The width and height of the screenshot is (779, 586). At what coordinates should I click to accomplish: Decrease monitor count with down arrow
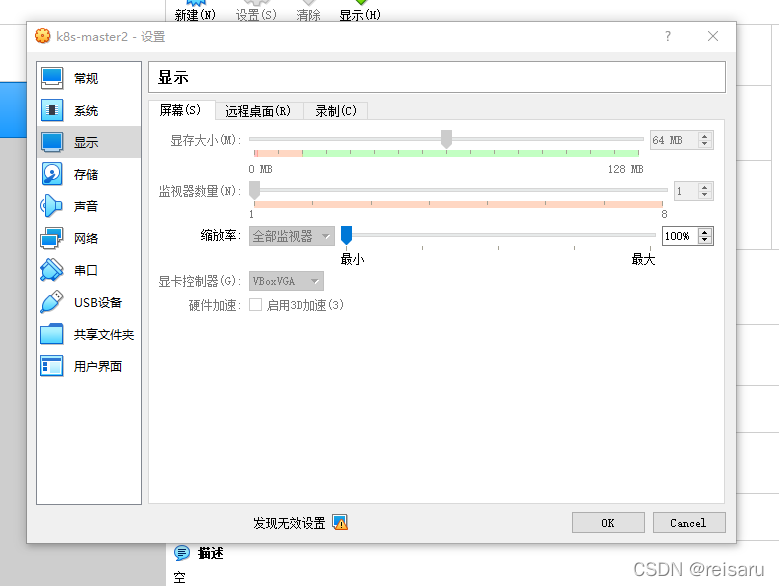tap(704, 194)
